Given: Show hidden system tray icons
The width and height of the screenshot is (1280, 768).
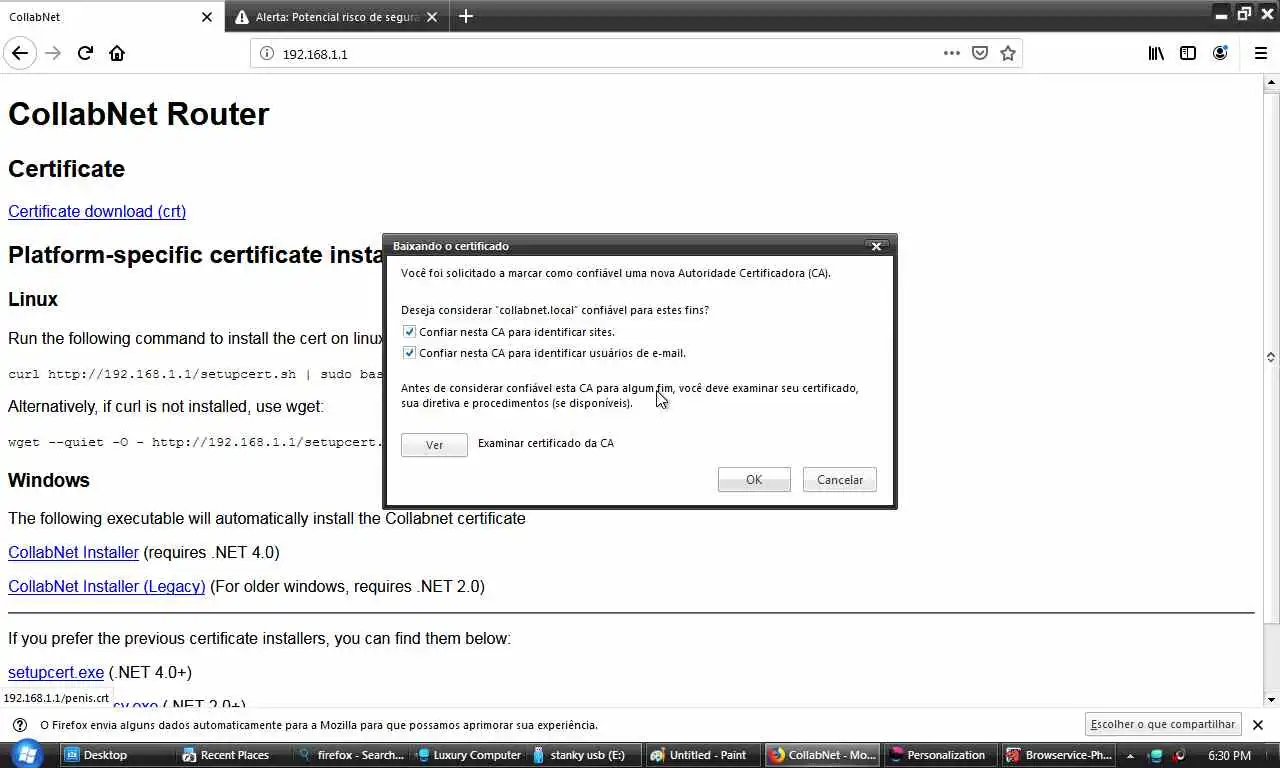Looking at the screenshot, I should 1130,756.
